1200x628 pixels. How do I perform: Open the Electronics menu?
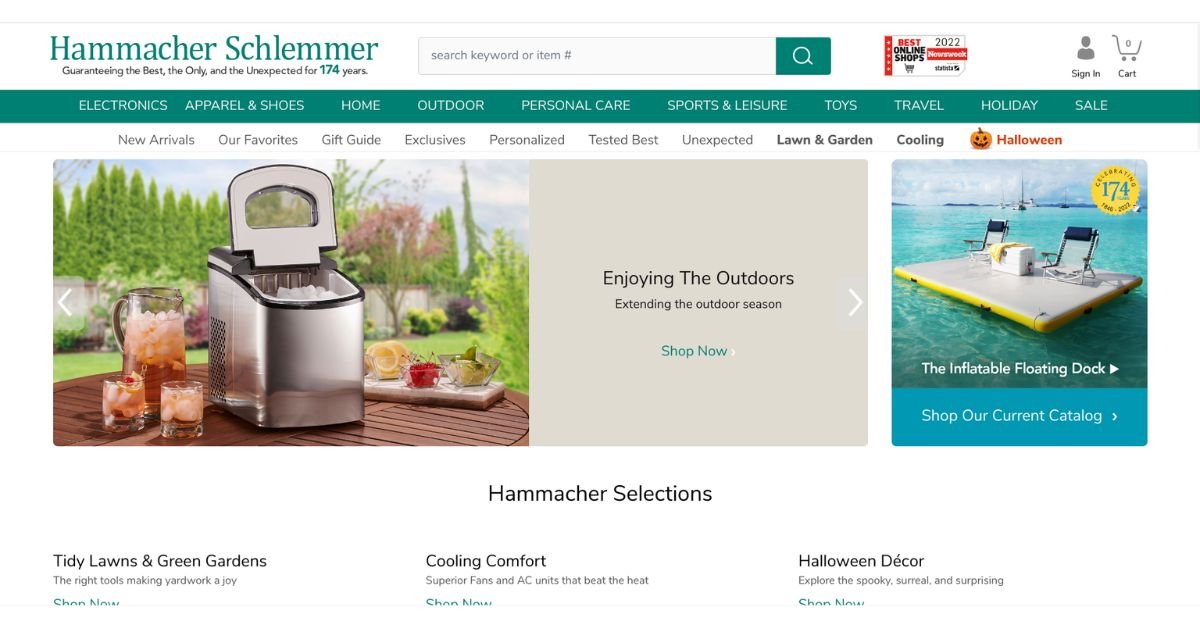pyautogui.click(x=123, y=105)
